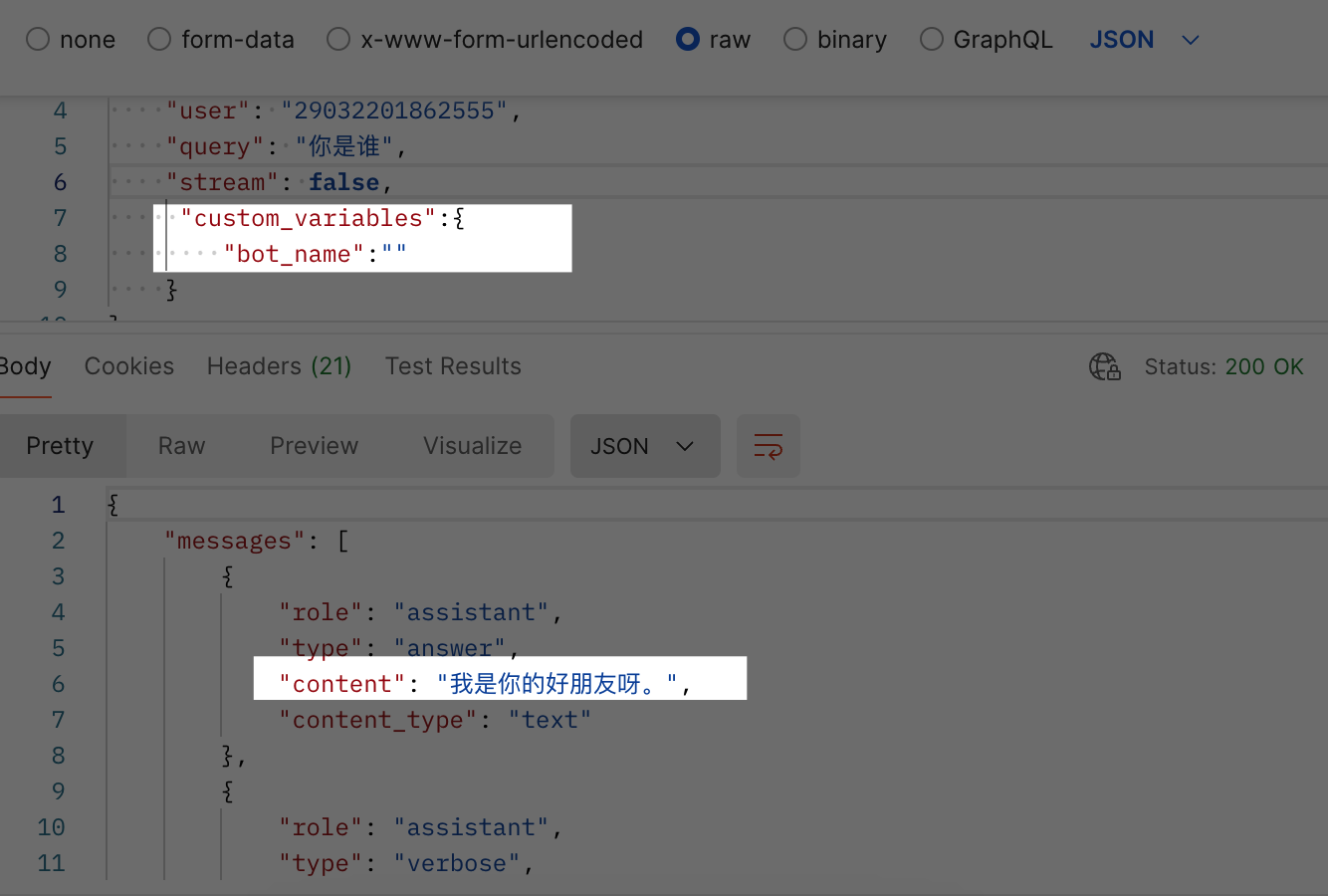The height and width of the screenshot is (896, 1328).
Task: Select the none body radio button
Action: (x=38, y=40)
